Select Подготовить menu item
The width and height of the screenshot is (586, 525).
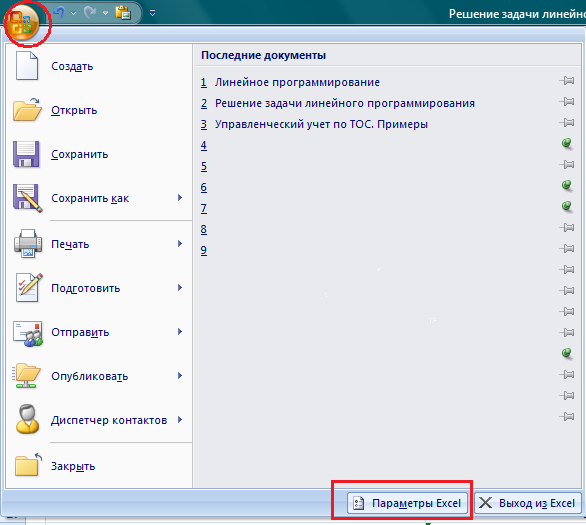(99, 288)
